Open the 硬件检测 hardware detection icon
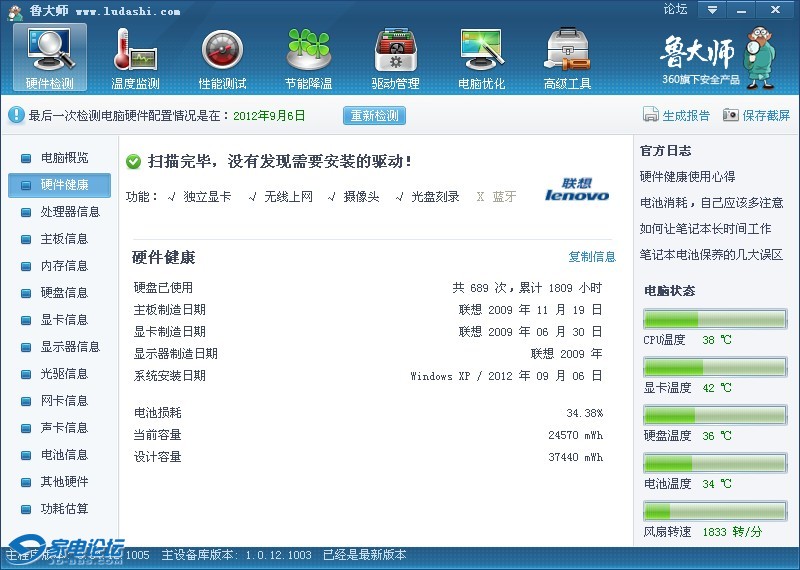 (50, 50)
